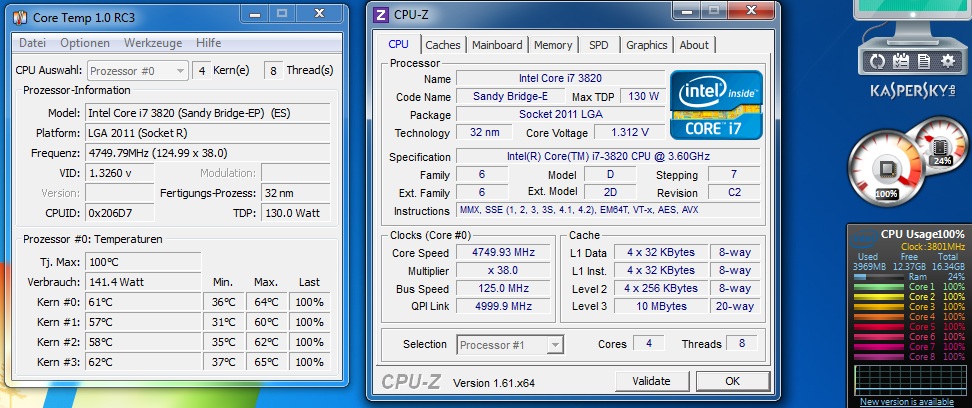
Task: Select the CPU tab in CPU-Z
Action: click(398, 44)
